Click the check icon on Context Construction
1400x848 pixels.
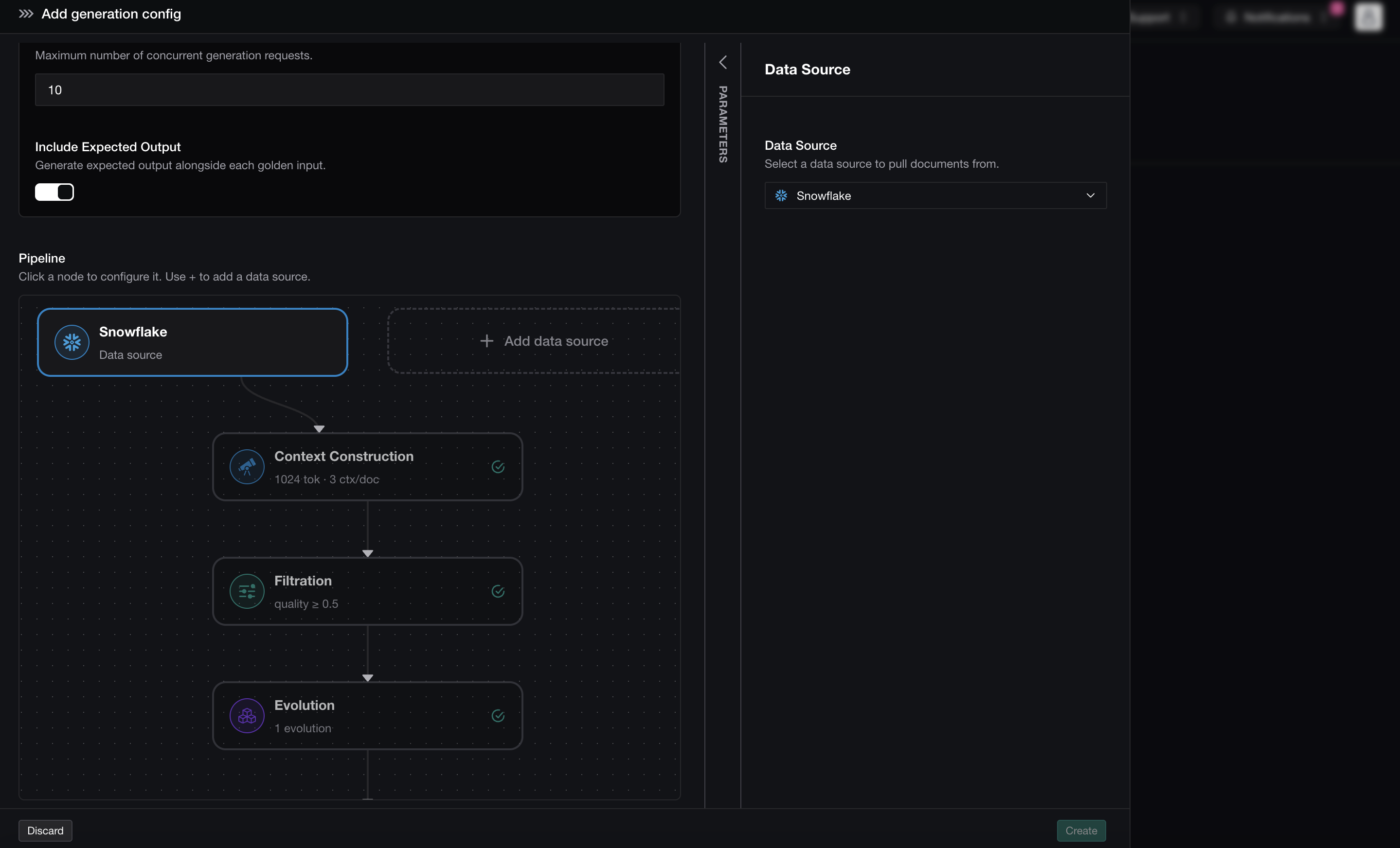[x=498, y=467]
